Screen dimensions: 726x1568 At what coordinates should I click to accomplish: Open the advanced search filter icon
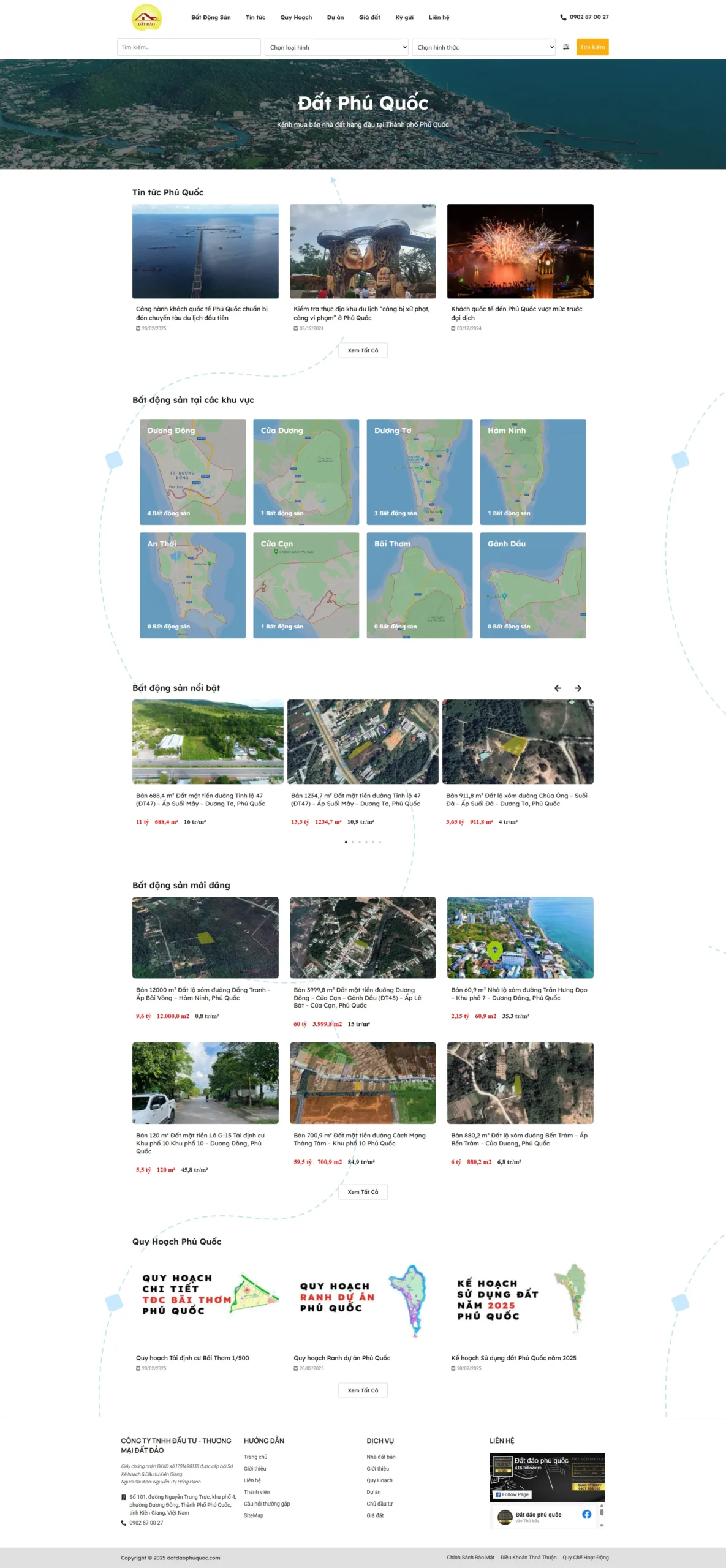click(566, 47)
